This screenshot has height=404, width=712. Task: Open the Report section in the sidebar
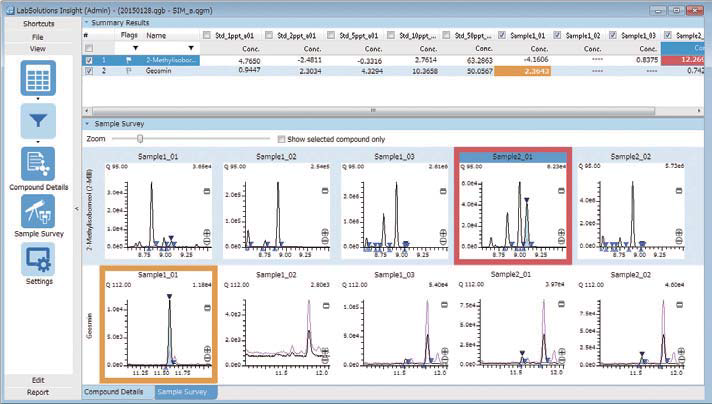pyautogui.click(x=37, y=392)
